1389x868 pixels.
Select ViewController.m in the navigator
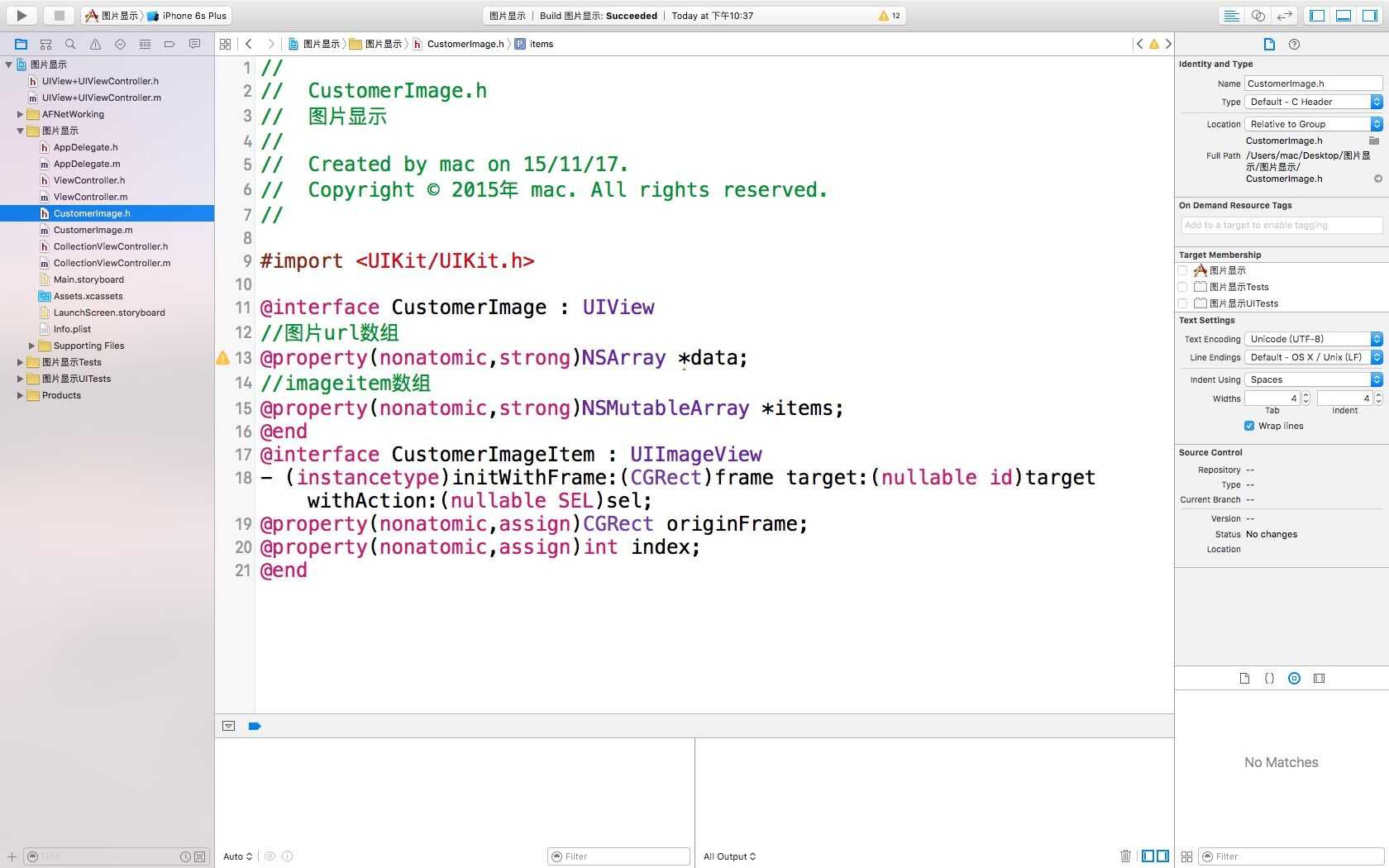[90, 197]
